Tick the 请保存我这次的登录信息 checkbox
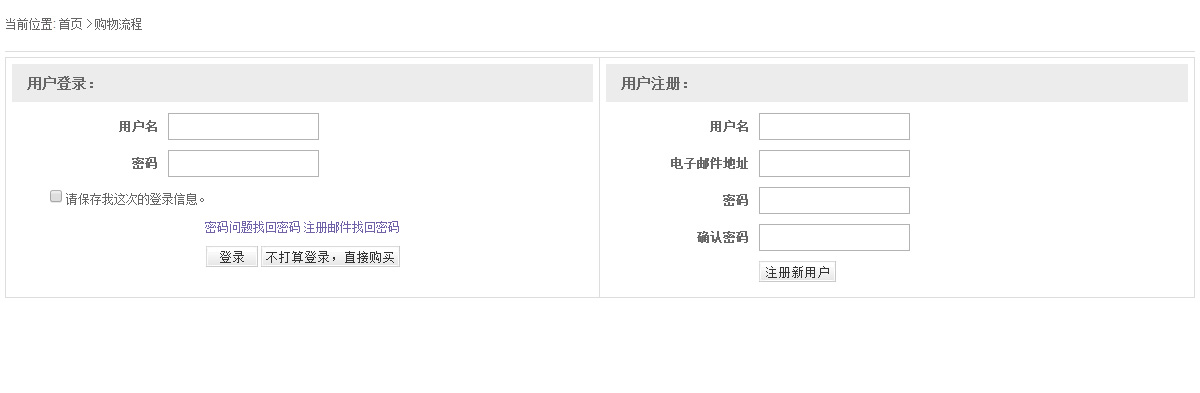The height and width of the screenshot is (393, 1200). 56,197
